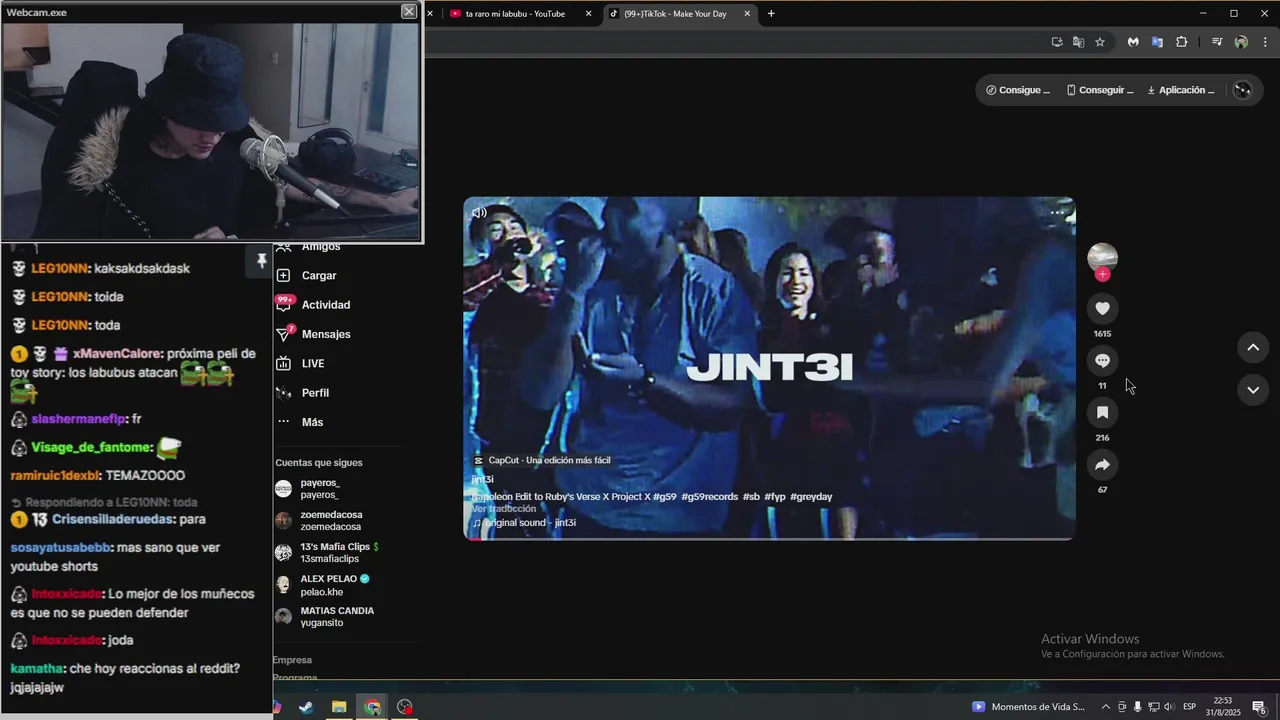The image size is (1280, 720).
Task: Open Chrome extensions puzzle icon
Action: click(x=1182, y=42)
